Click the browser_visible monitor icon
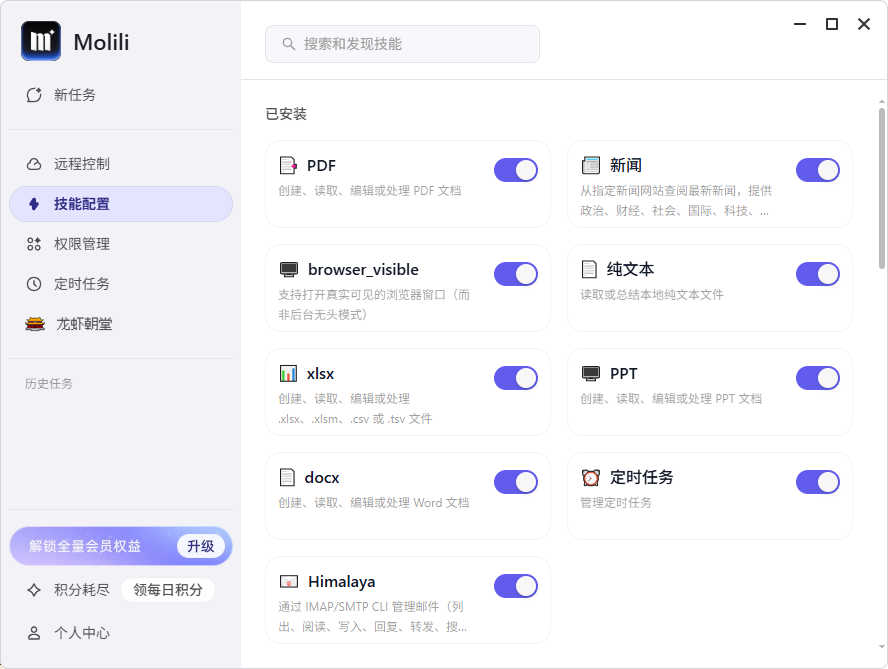 tap(289, 270)
